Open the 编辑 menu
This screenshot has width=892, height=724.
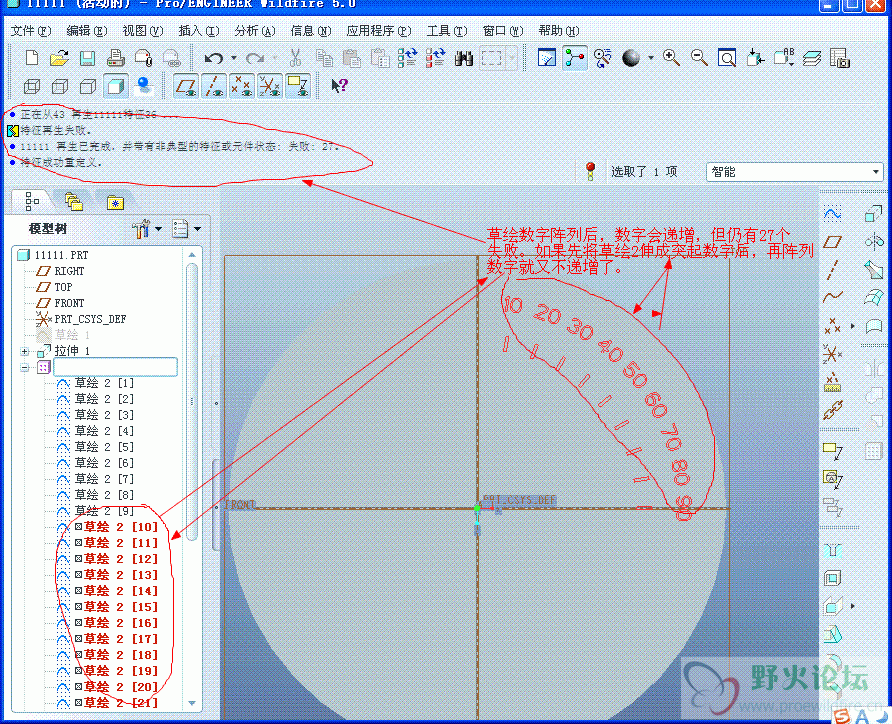(x=86, y=31)
